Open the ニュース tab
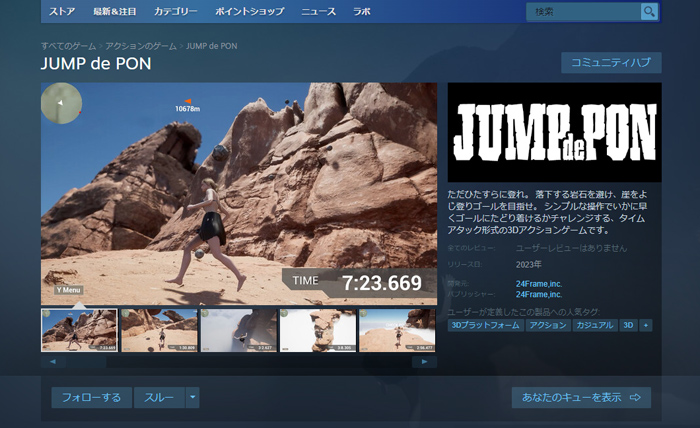Screen dimensions: 700x428 (318, 12)
